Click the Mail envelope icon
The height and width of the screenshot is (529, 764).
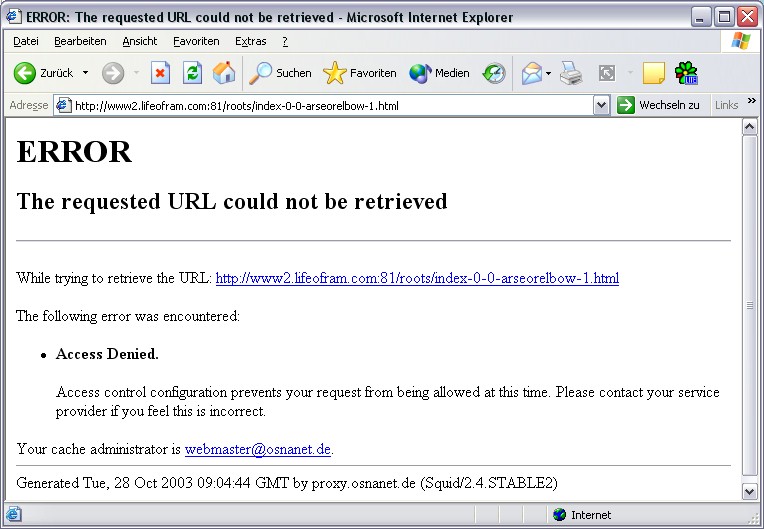tap(532, 74)
